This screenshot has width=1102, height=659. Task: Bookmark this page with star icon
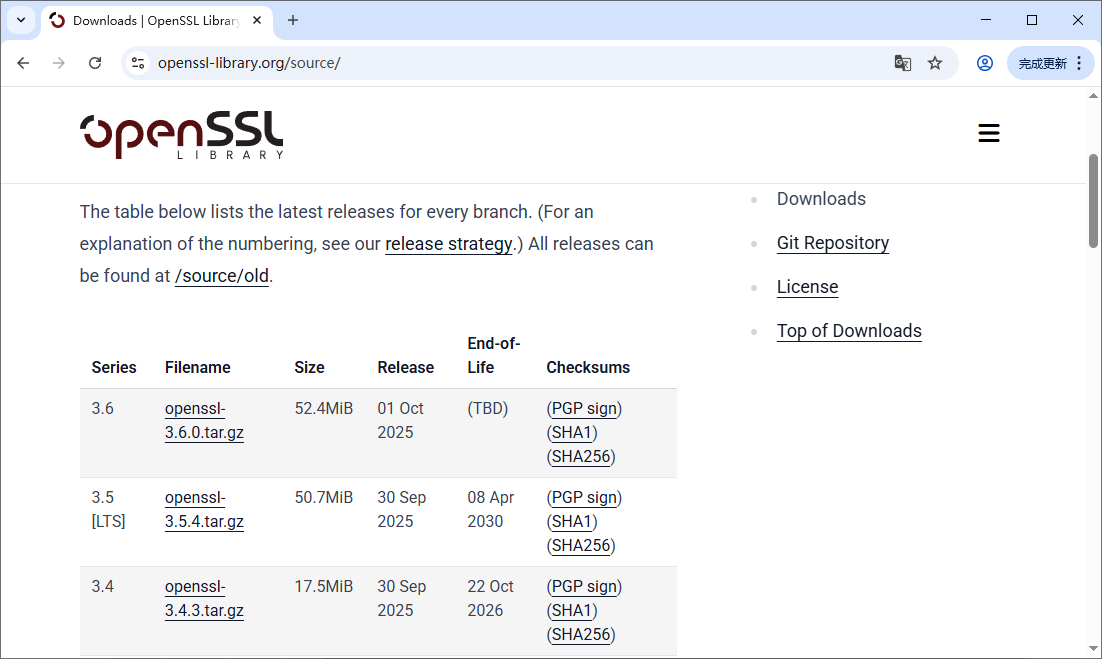pyautogui.click(x=935, y=63)
